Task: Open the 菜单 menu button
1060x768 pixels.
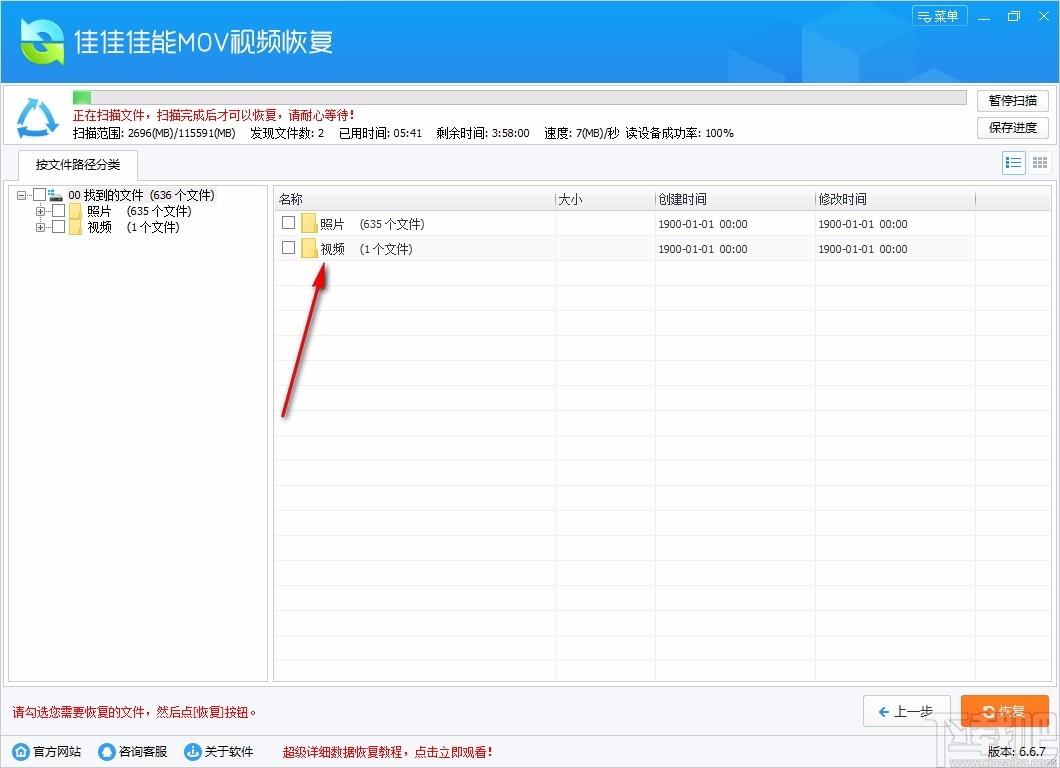Action: click(939, 16)
